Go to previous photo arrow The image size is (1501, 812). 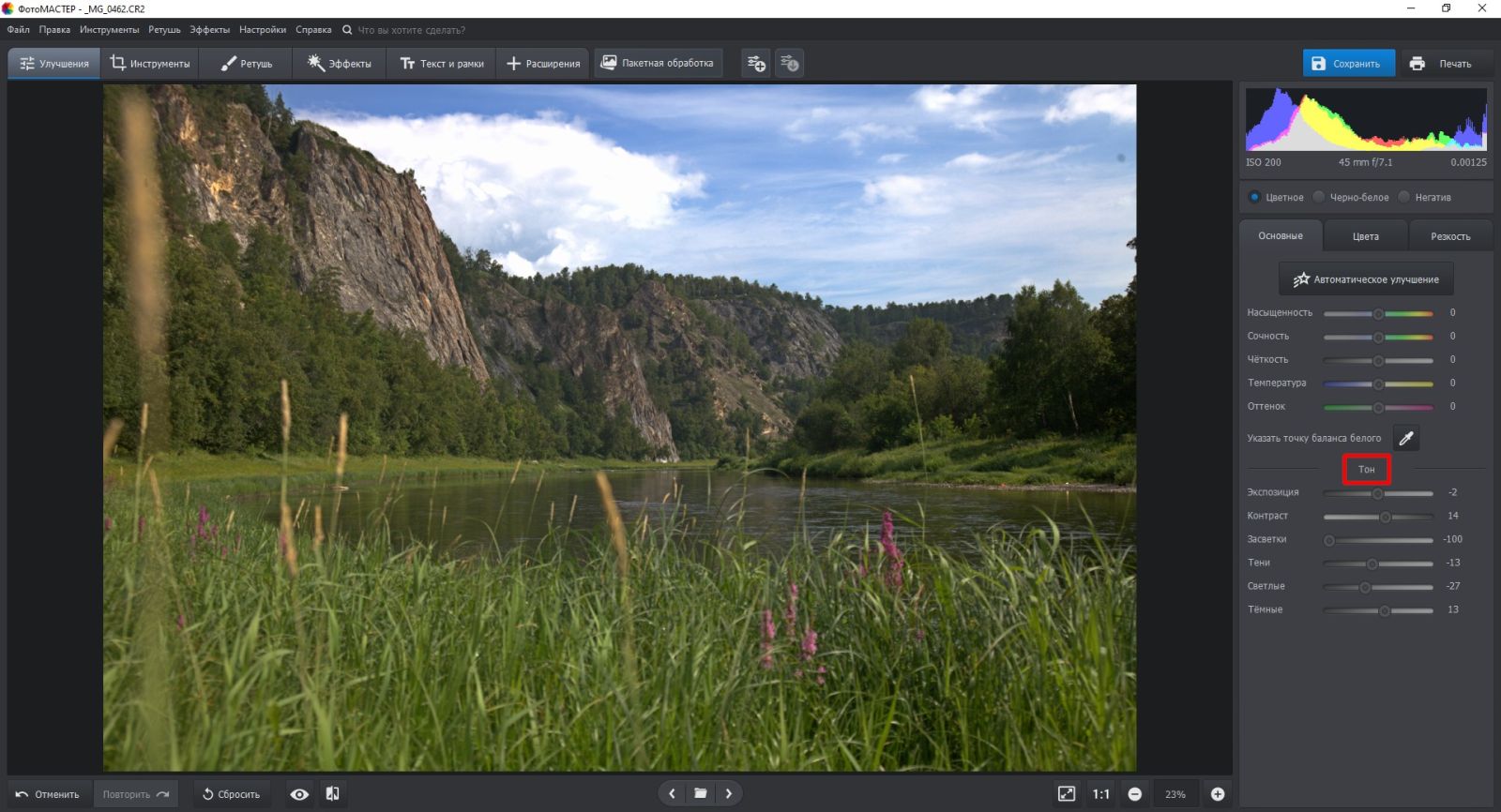[672, 793]
